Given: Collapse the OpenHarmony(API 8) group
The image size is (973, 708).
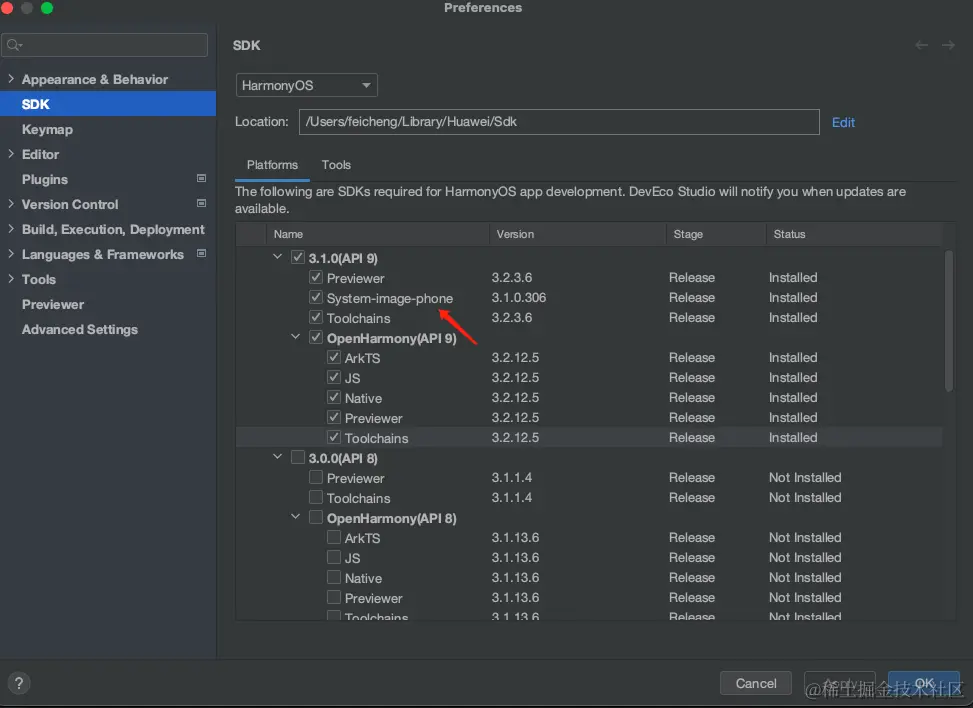Looking at the screenshot, I should click(296, 518).
